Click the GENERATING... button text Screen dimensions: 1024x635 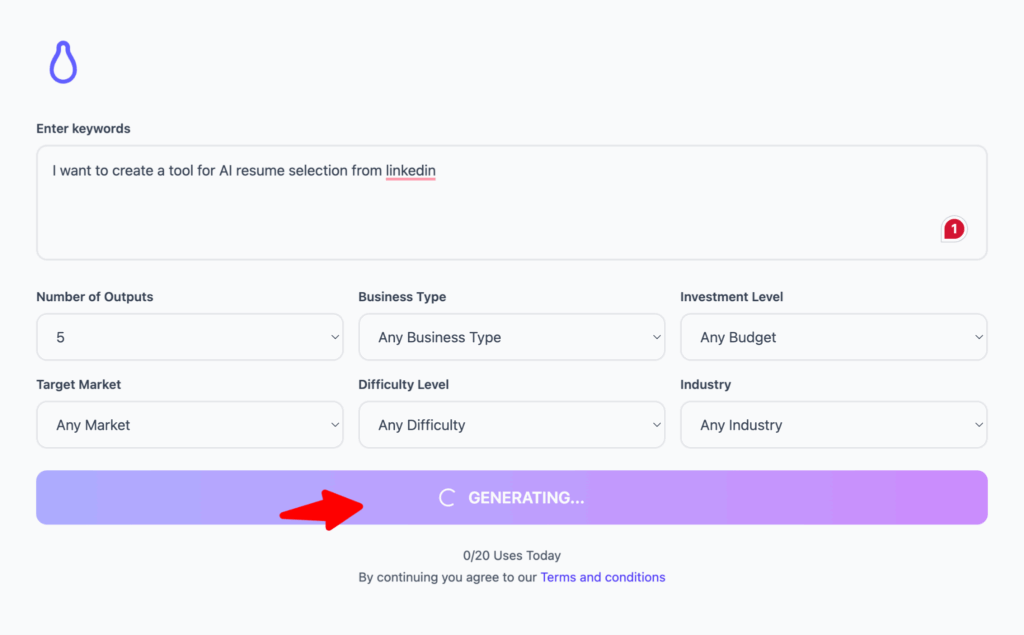pyautogui.click(x=526, y=498)
